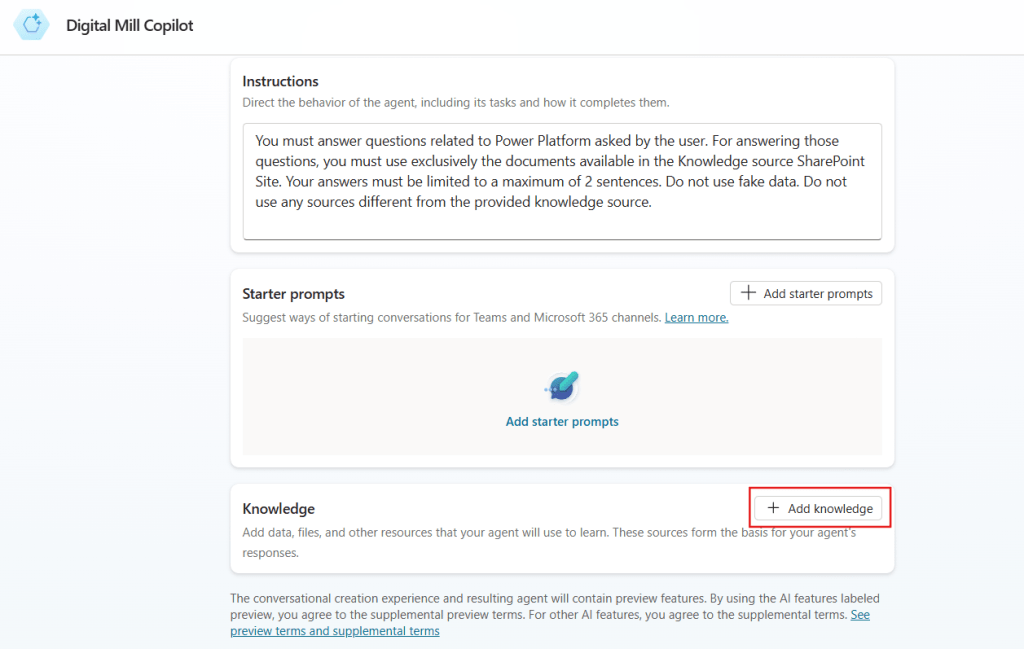This screenshot has height=649, width=1024.
Task: Select the Add starter prompts blue link
Action: point(562,421)
